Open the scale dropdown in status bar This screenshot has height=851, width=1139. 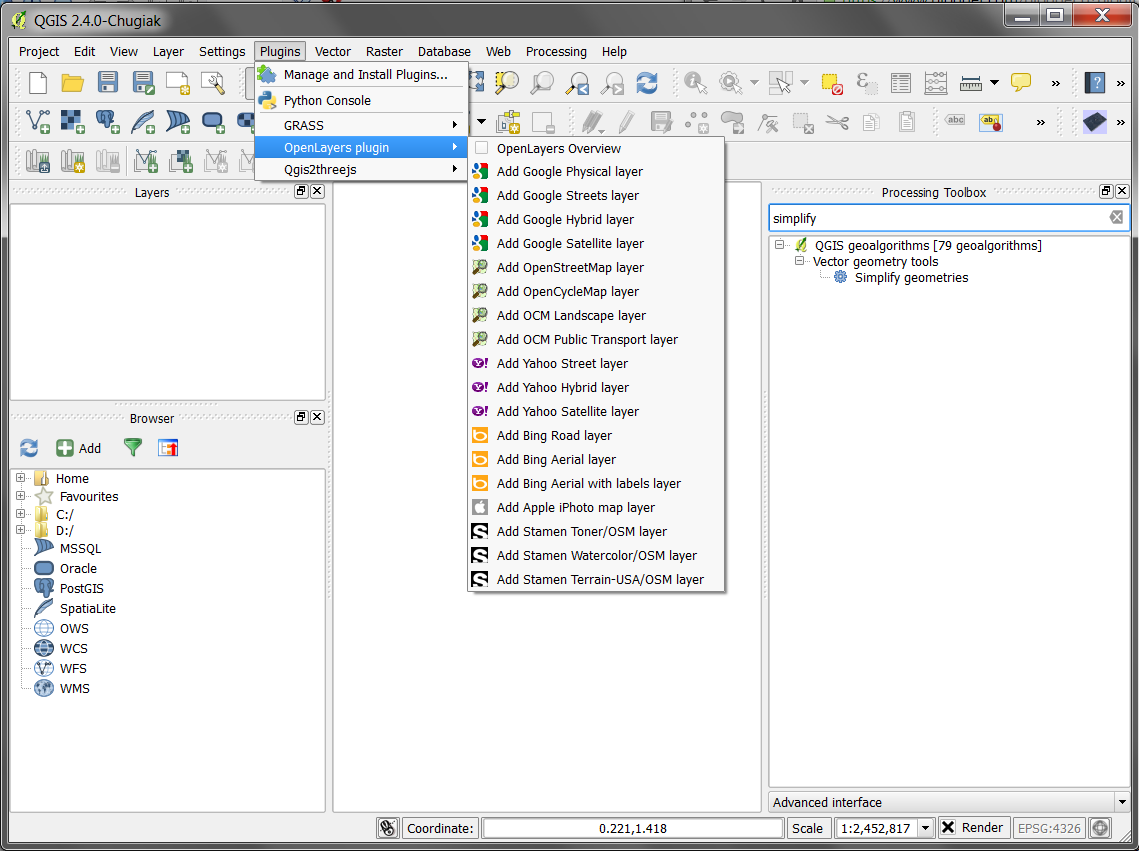(x=925, y=827)
